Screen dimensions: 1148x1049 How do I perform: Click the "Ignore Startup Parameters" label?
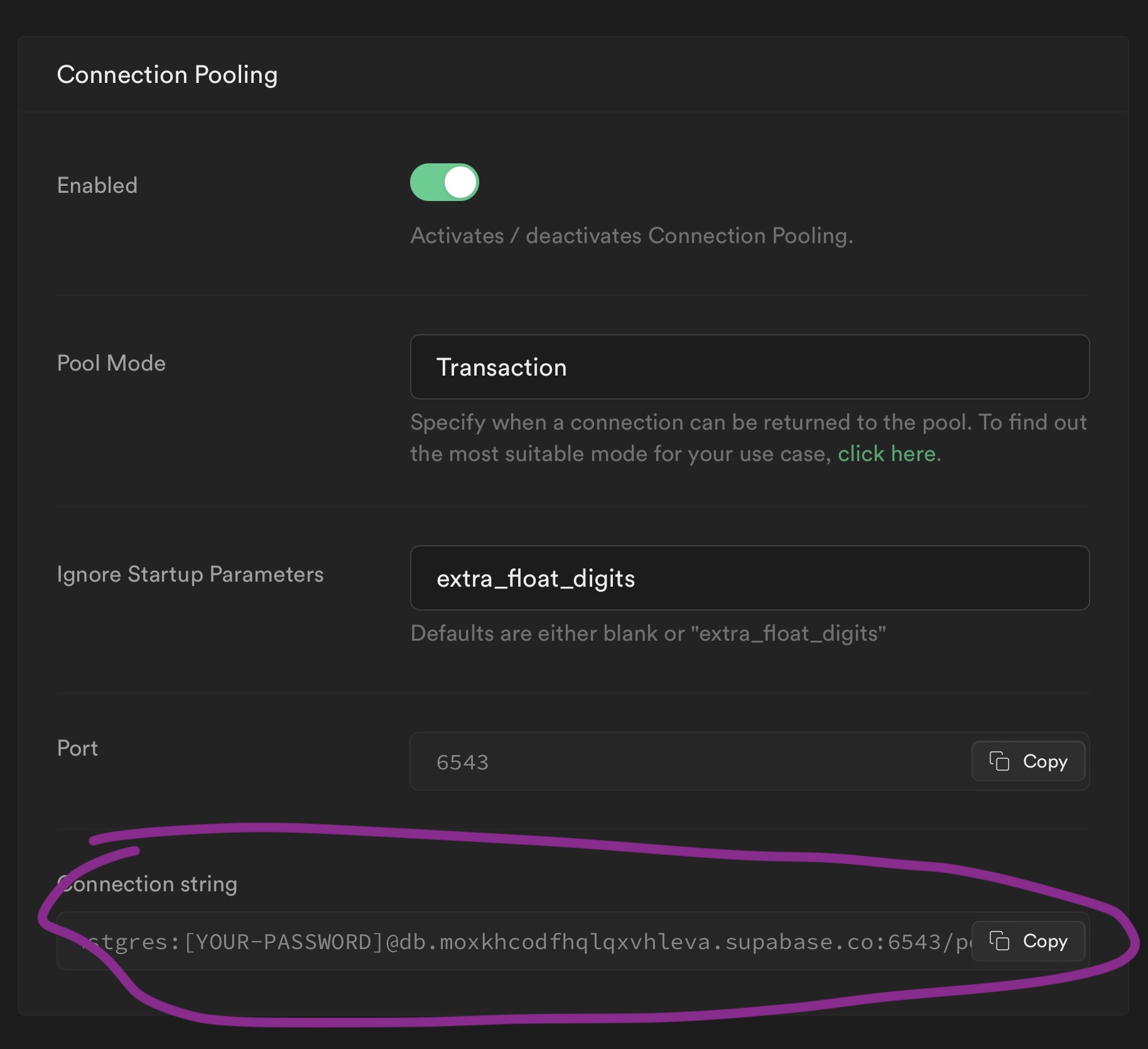(190, 574)
